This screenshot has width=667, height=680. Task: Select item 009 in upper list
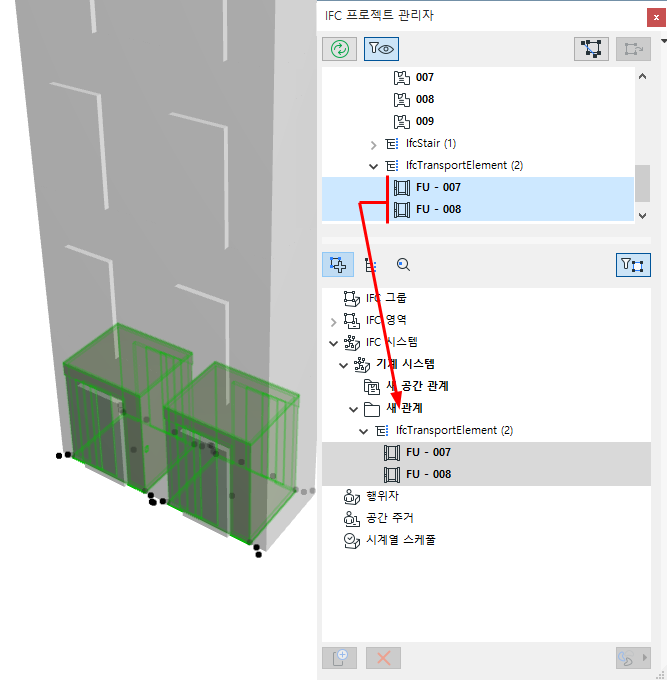tap(425, 121)
